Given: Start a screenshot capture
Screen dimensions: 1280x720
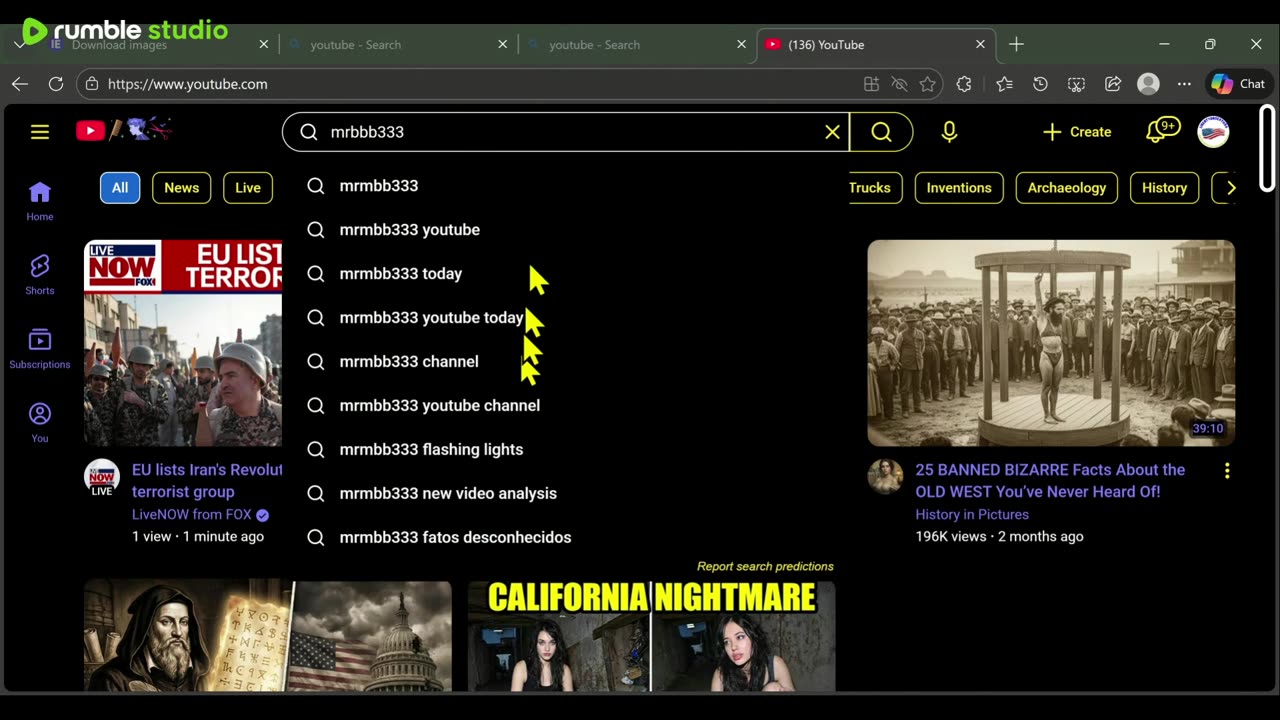Looking at the screenshot, I should (1076, 84).
